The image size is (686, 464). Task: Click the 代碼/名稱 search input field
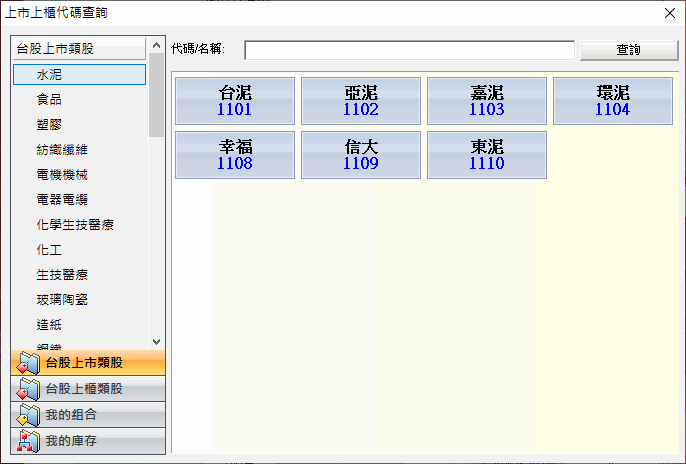[409, 50]
